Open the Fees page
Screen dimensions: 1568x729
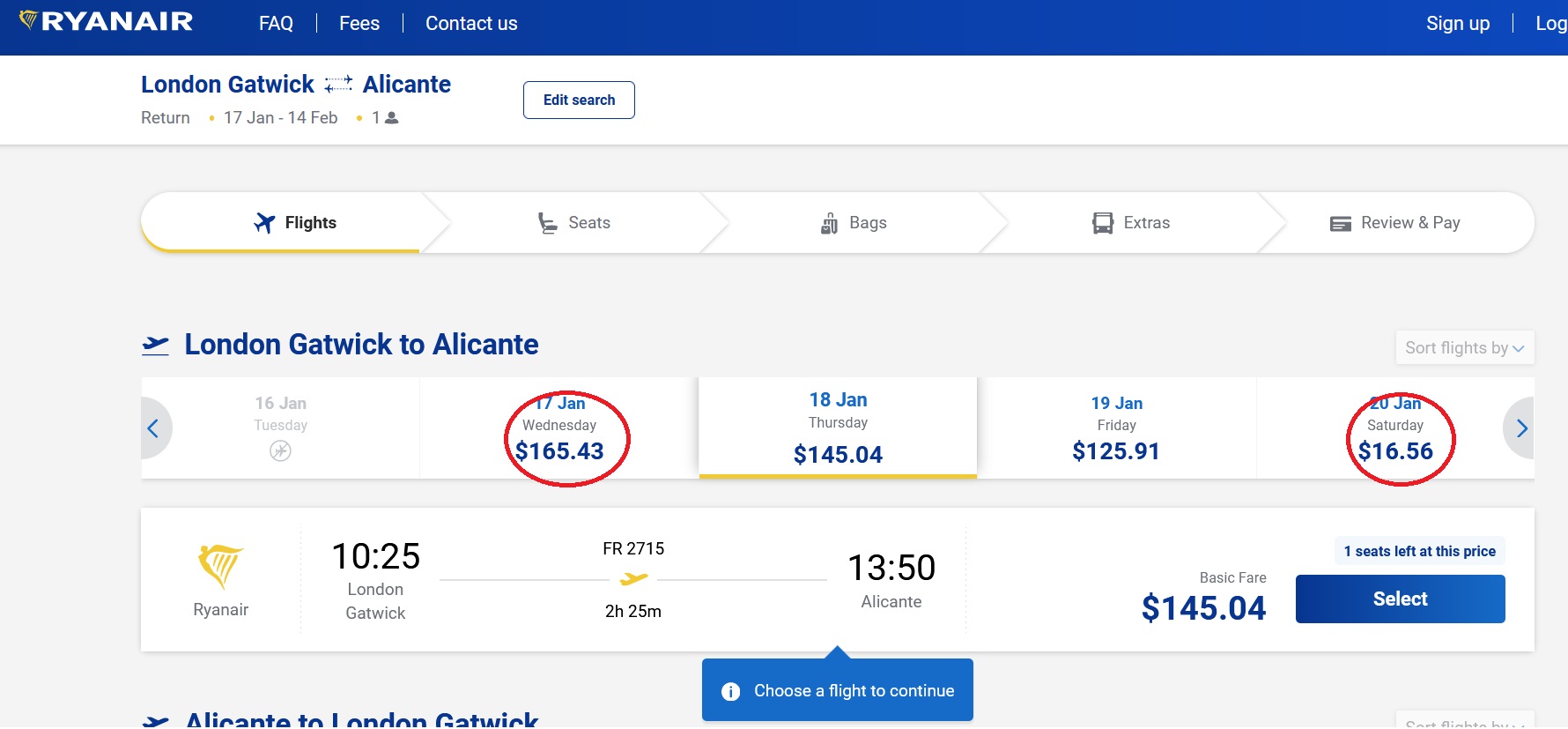[359, 24]
